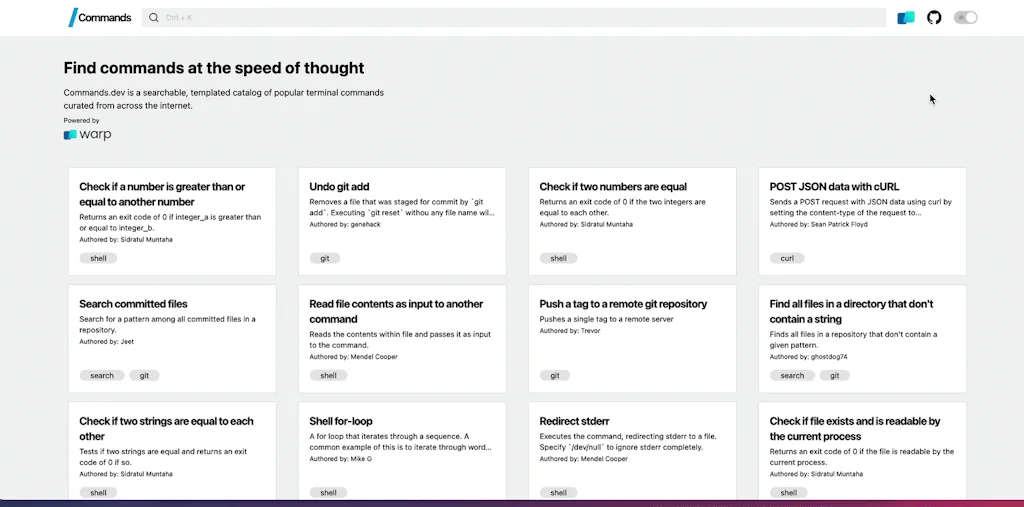The image size is (1024, 507).
Task: Click git tag on Push a tag card
Action: click(555, 376)
